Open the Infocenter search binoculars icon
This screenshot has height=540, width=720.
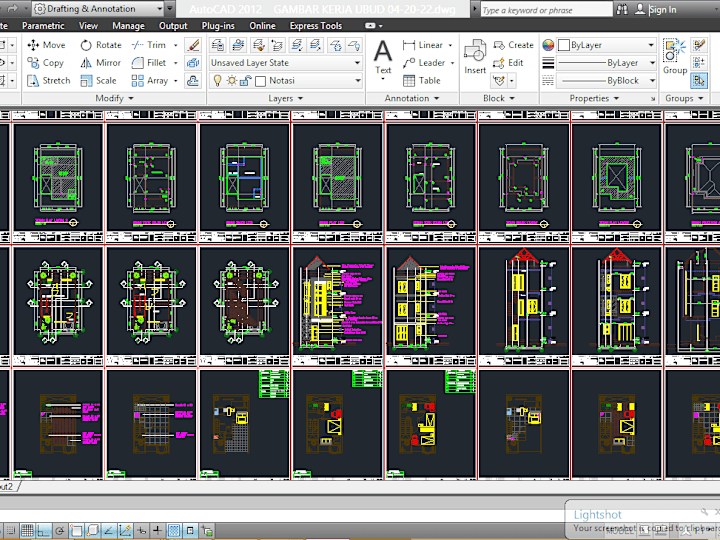622,9
